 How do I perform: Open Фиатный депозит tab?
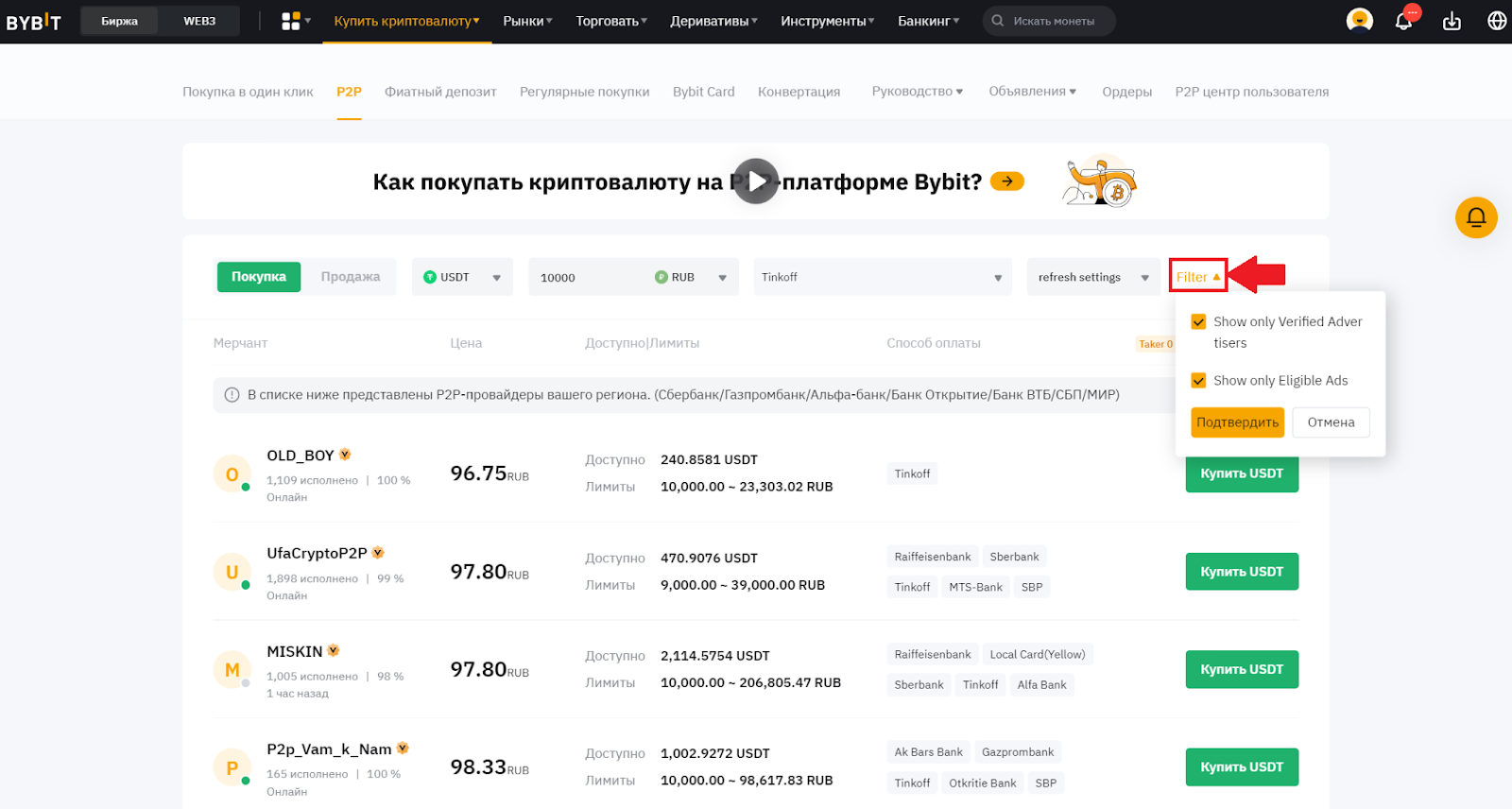pyautogui.click(x=440, y=92)
